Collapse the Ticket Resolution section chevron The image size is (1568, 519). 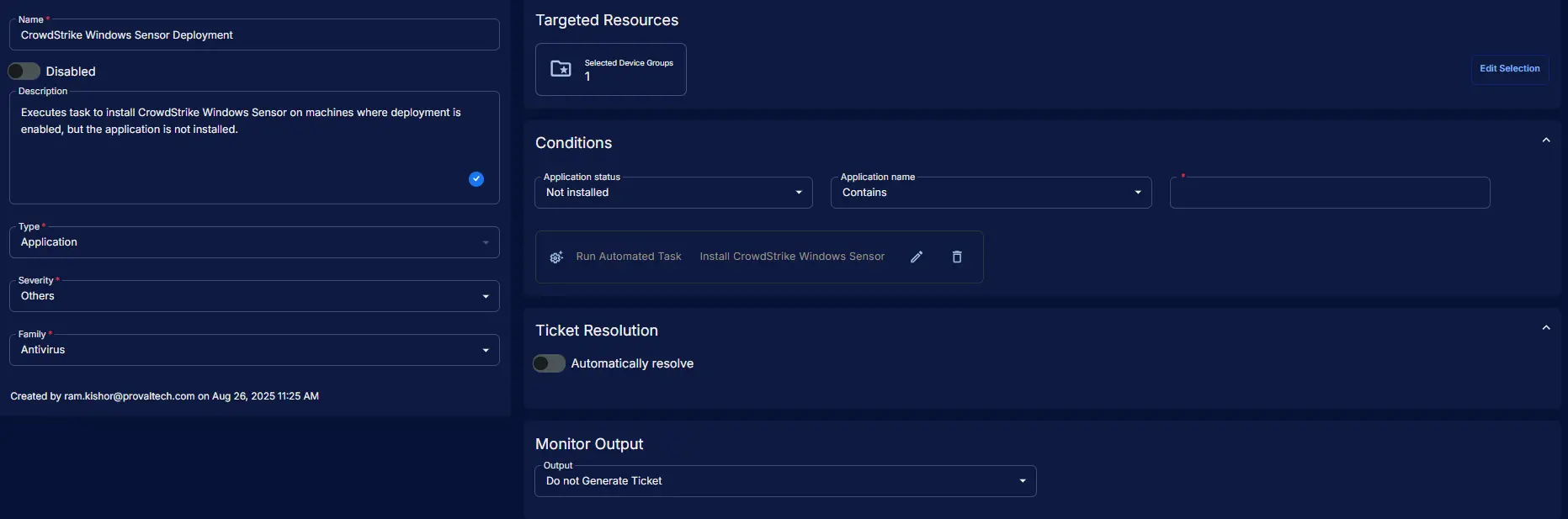(1546, 328)
